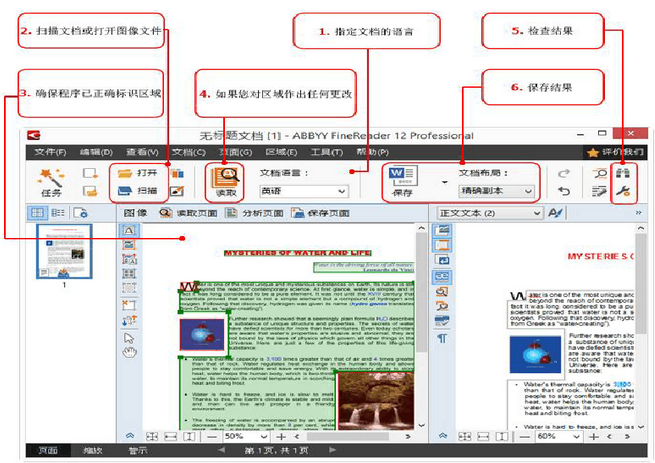Open the 任务 (Task) wizard icon
Viewport: 655px width, 463px height.
coord(51,182)
